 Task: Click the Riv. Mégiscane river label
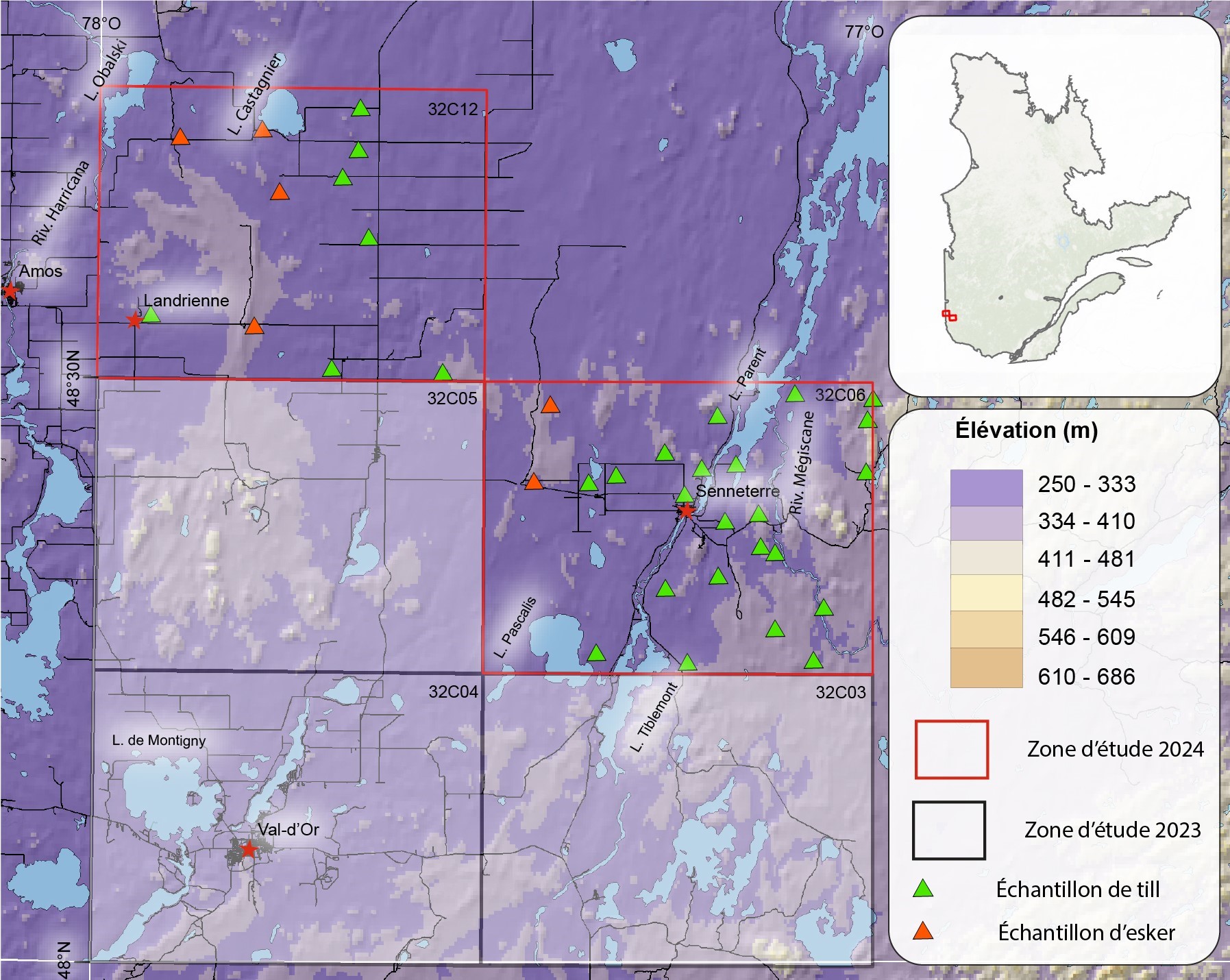802,463
